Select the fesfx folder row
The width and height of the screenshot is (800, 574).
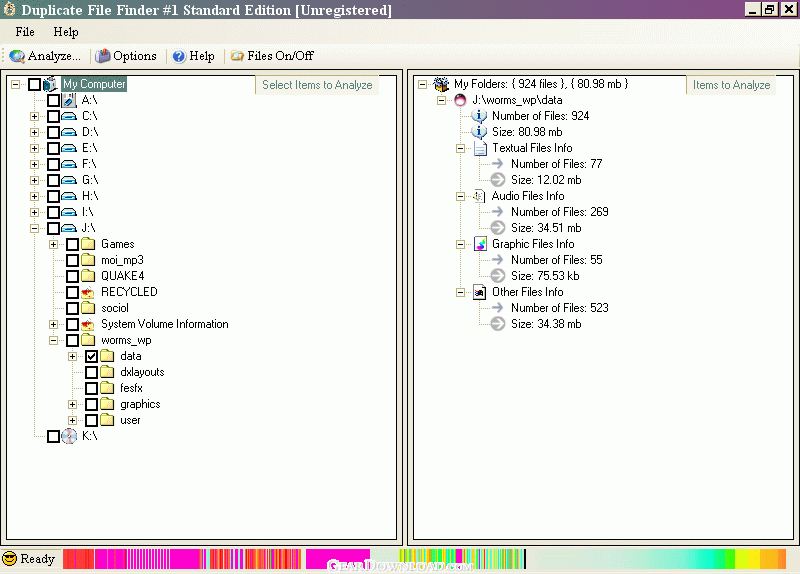[x=131, y=388]
